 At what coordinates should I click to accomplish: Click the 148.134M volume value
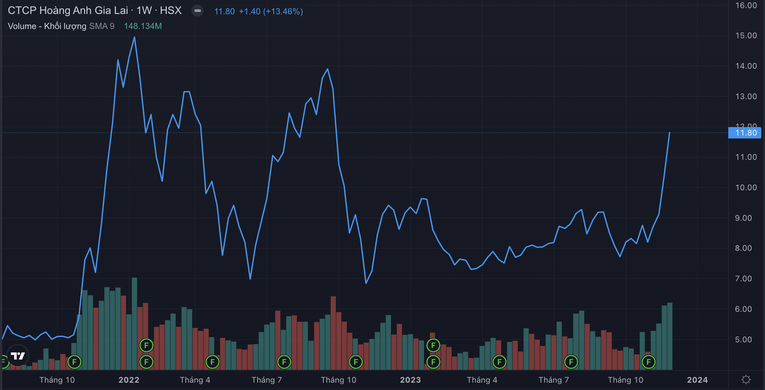143,26
